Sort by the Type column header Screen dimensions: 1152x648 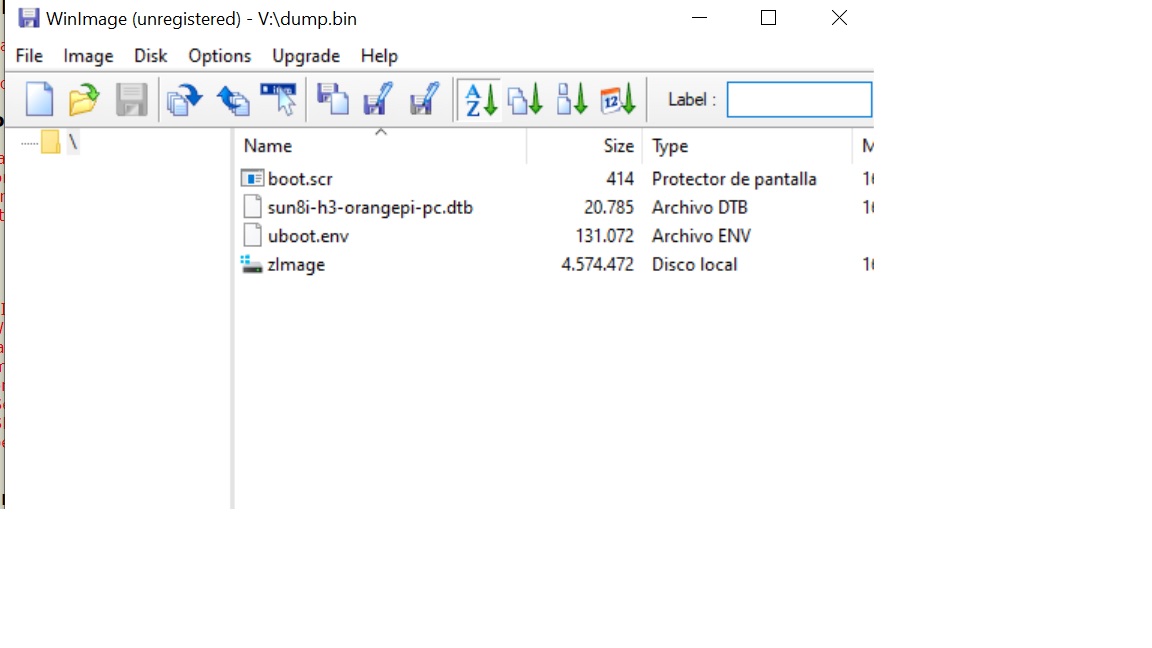pos(747,145)
